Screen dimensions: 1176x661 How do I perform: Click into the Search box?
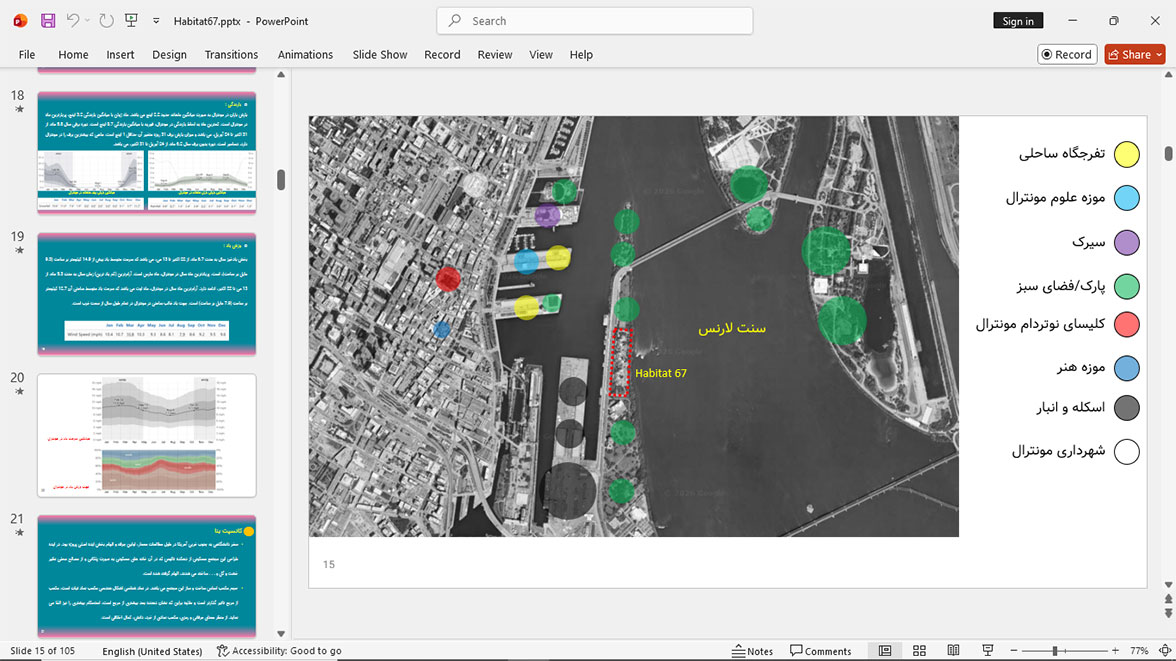595,21
